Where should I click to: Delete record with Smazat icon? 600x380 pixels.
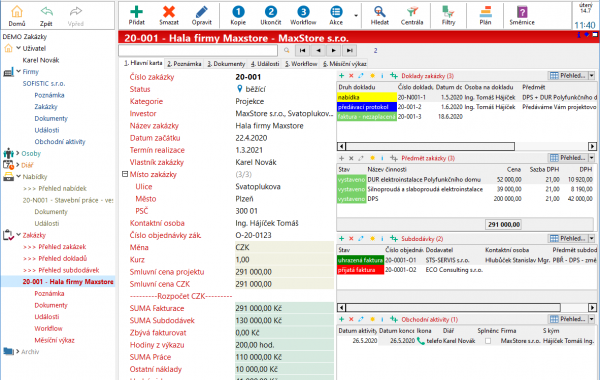point(169,11)
